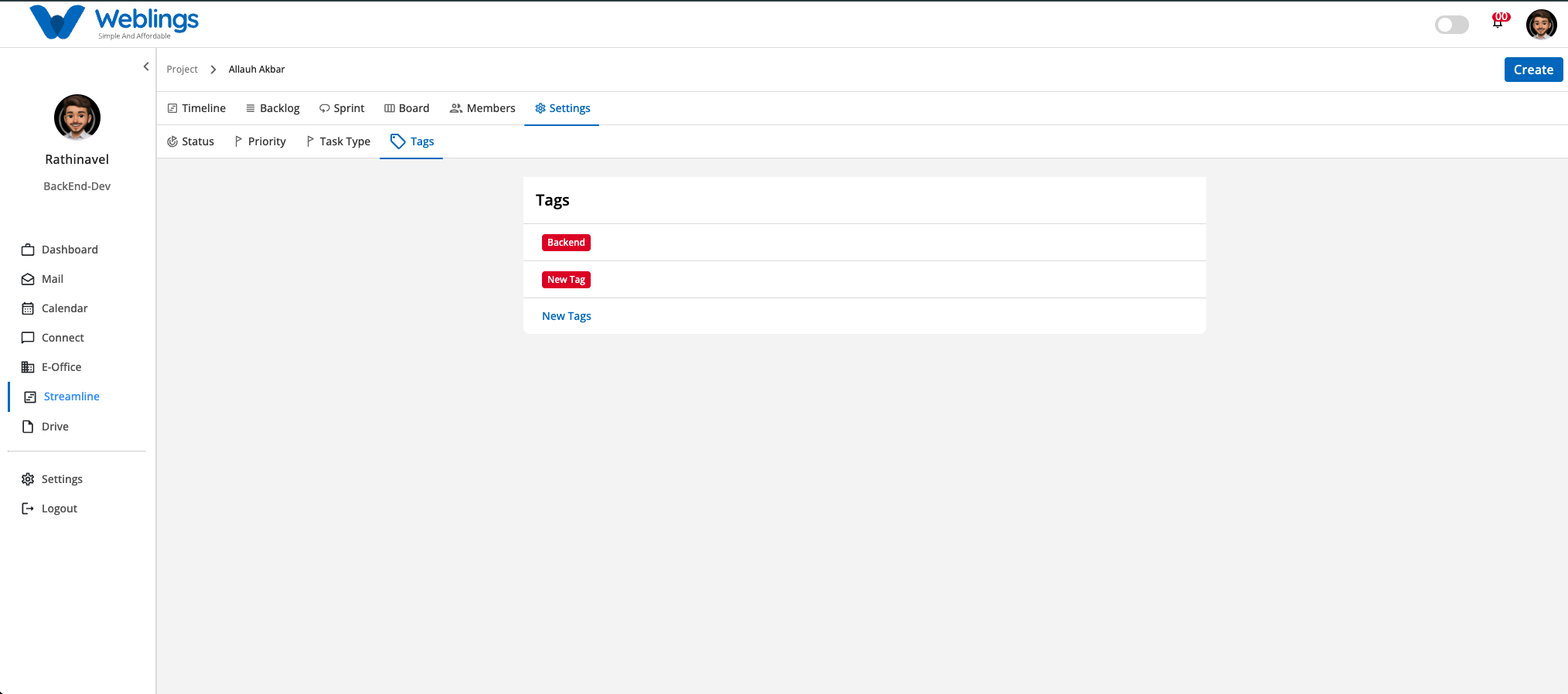The height and width of the screenshot is (694, 1568).
Task: Click the blue Create button
Action: pyautogui.click(x=1533, y=70)
